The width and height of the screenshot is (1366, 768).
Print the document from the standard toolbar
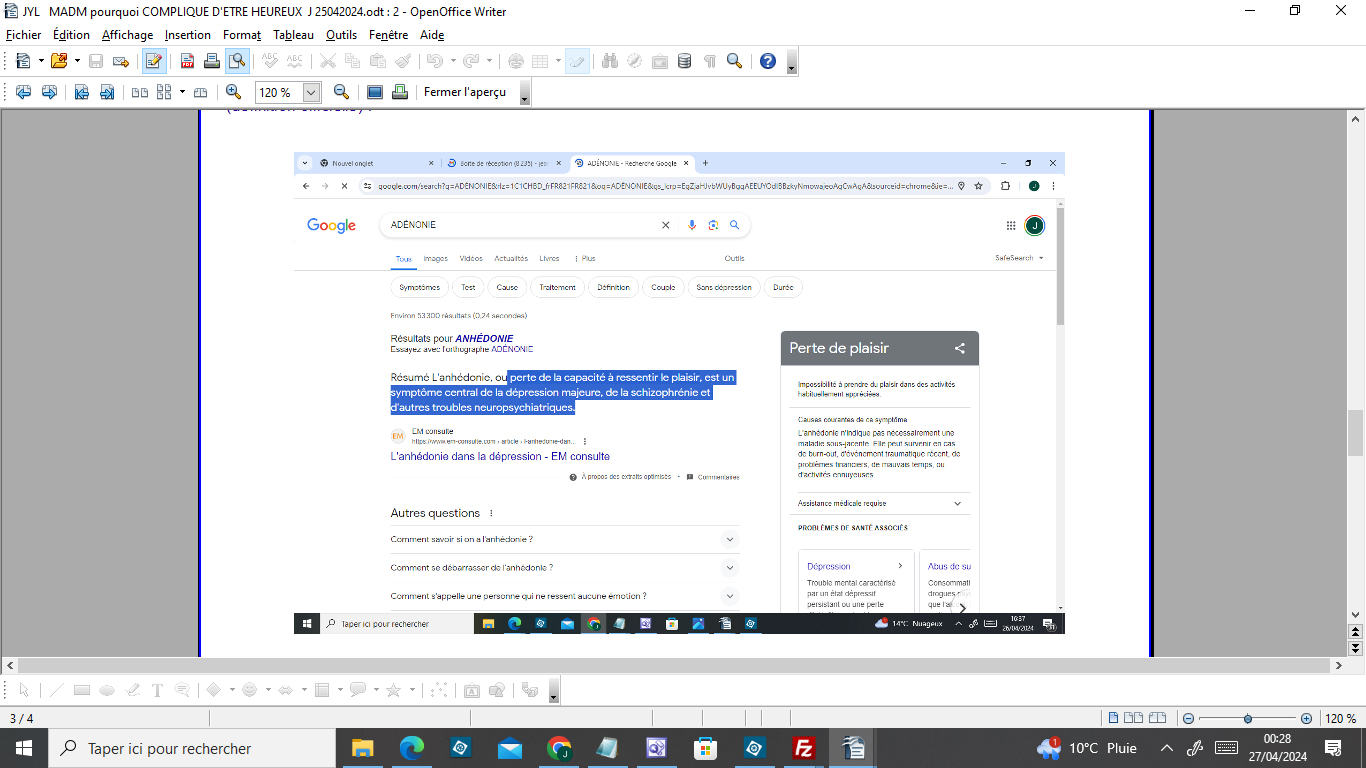211,61
